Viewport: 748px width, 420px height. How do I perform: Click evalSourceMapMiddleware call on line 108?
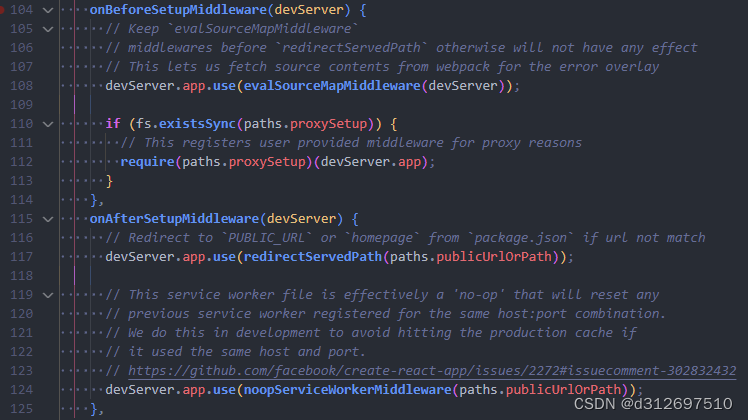[332, 86]
